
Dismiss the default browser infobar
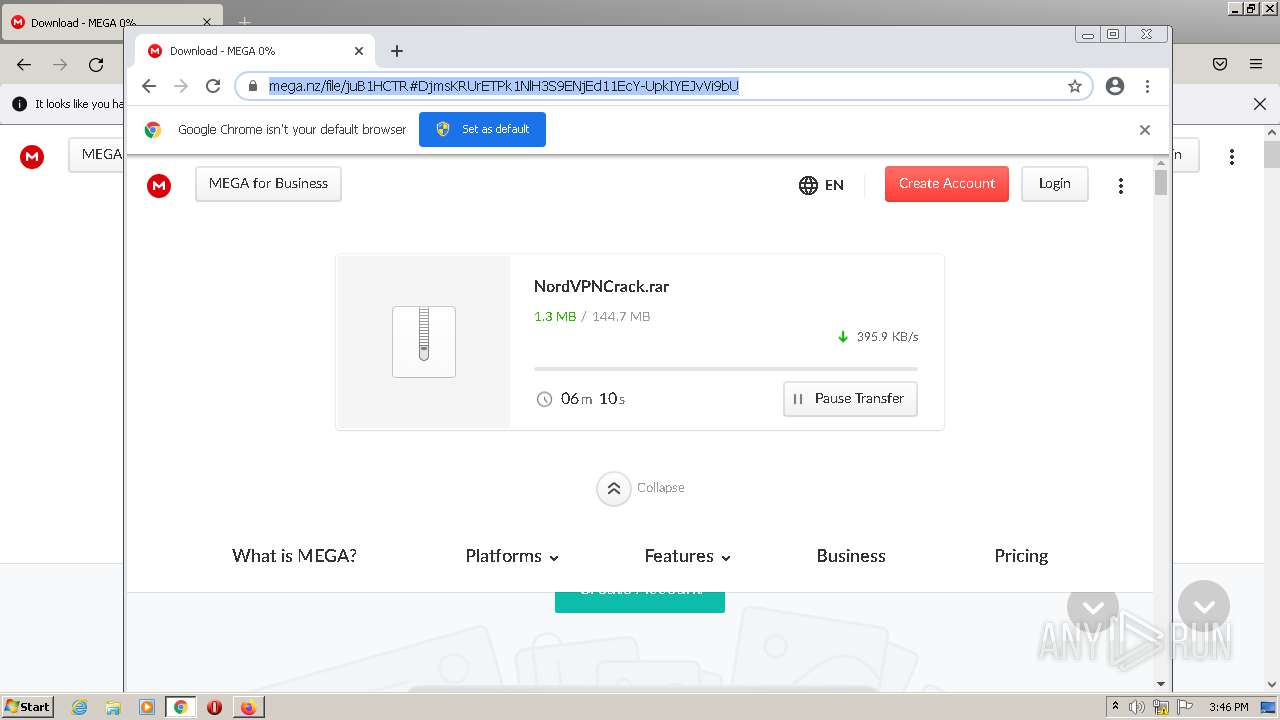1145,130
